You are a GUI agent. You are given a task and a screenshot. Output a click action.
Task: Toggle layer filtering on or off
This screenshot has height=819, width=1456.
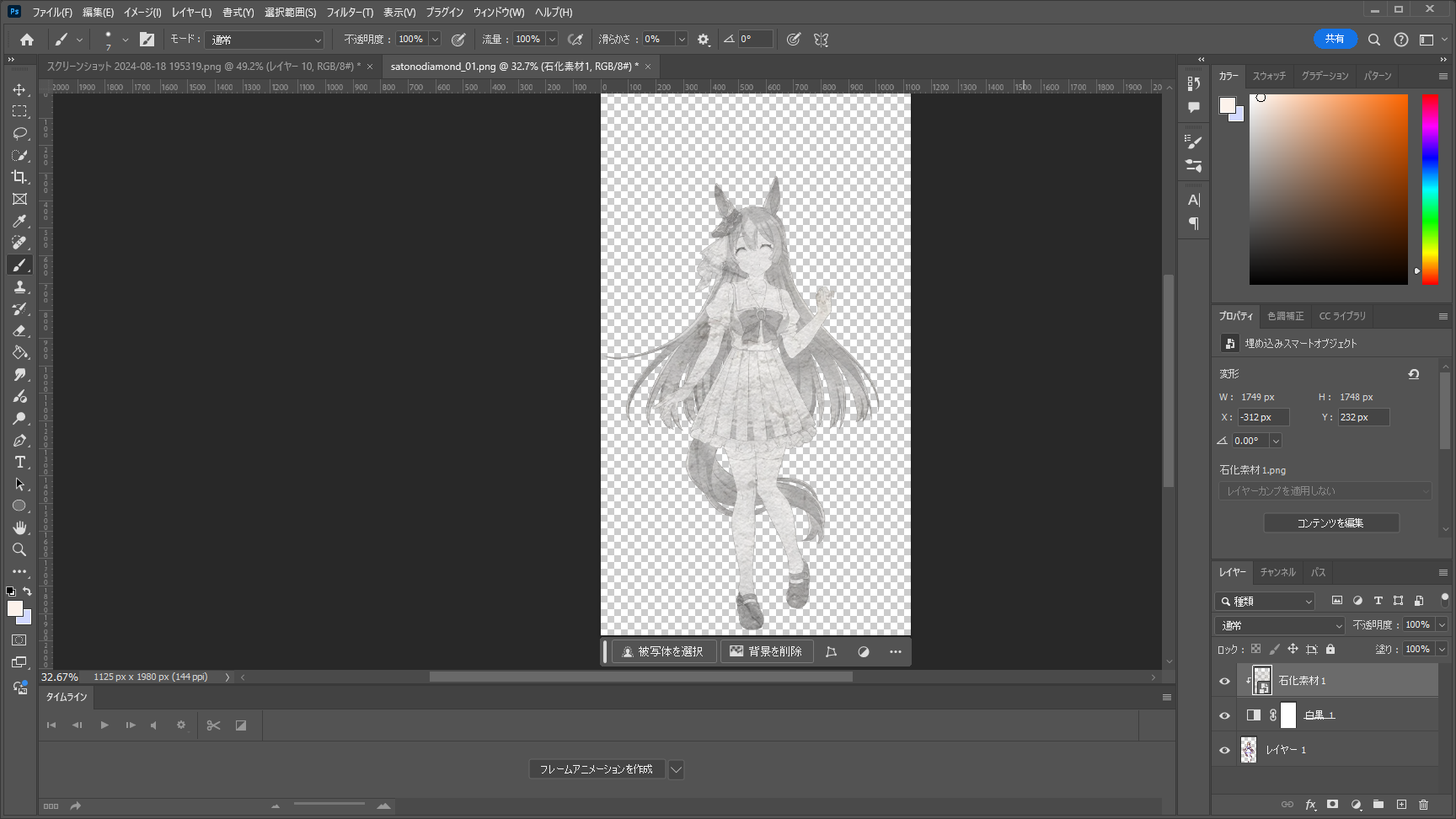tap(1444, 599)
